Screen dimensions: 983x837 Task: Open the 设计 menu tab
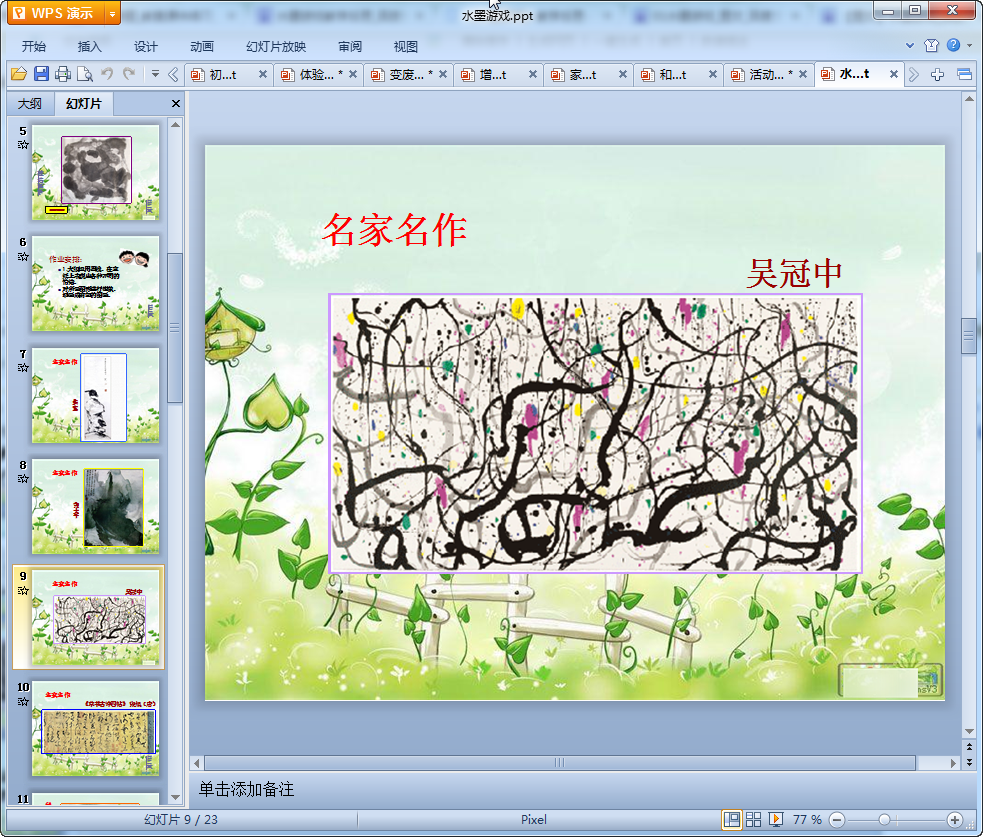pyautogui.click(x=145, y=46)
